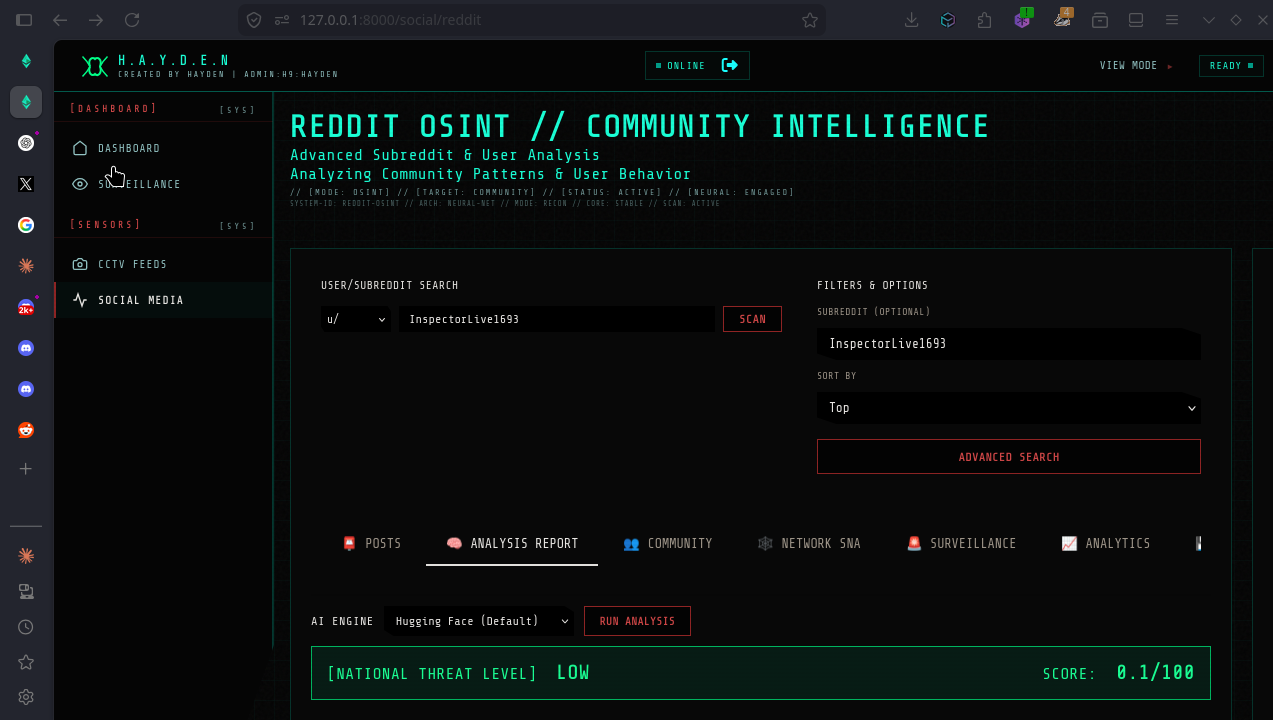Screen dimensions: 1273x720
Task: Open Dashboard sidebar link
Action: [163, 148]
